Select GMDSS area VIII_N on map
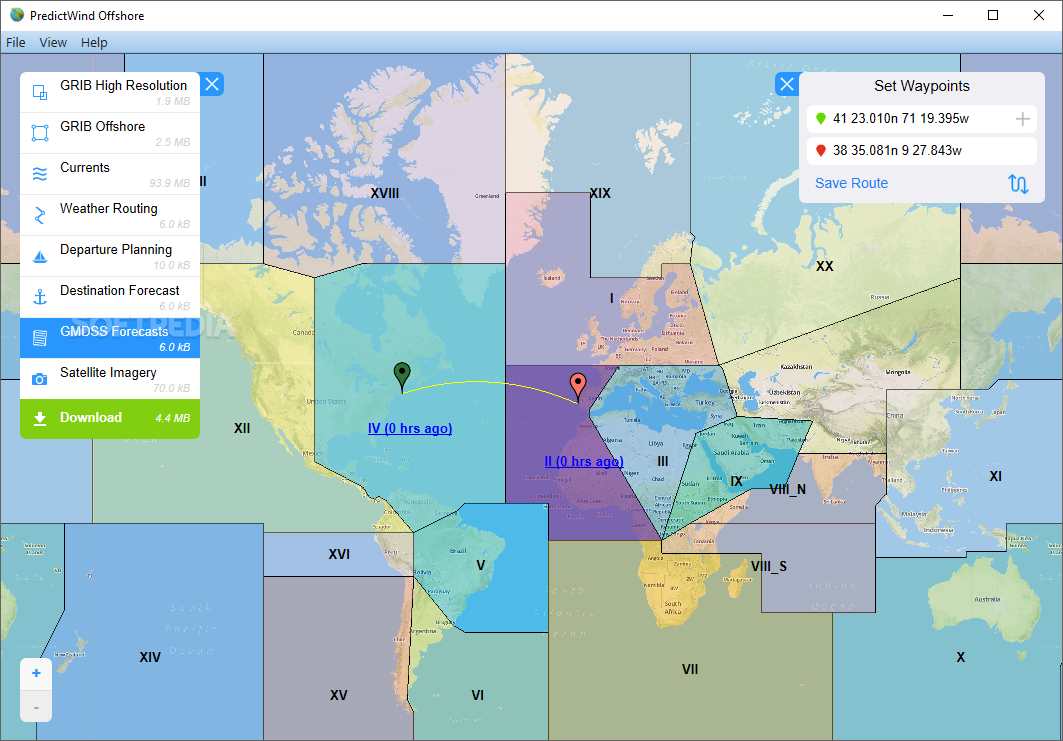Screen dimensions: 1063x741 (788, 489)
